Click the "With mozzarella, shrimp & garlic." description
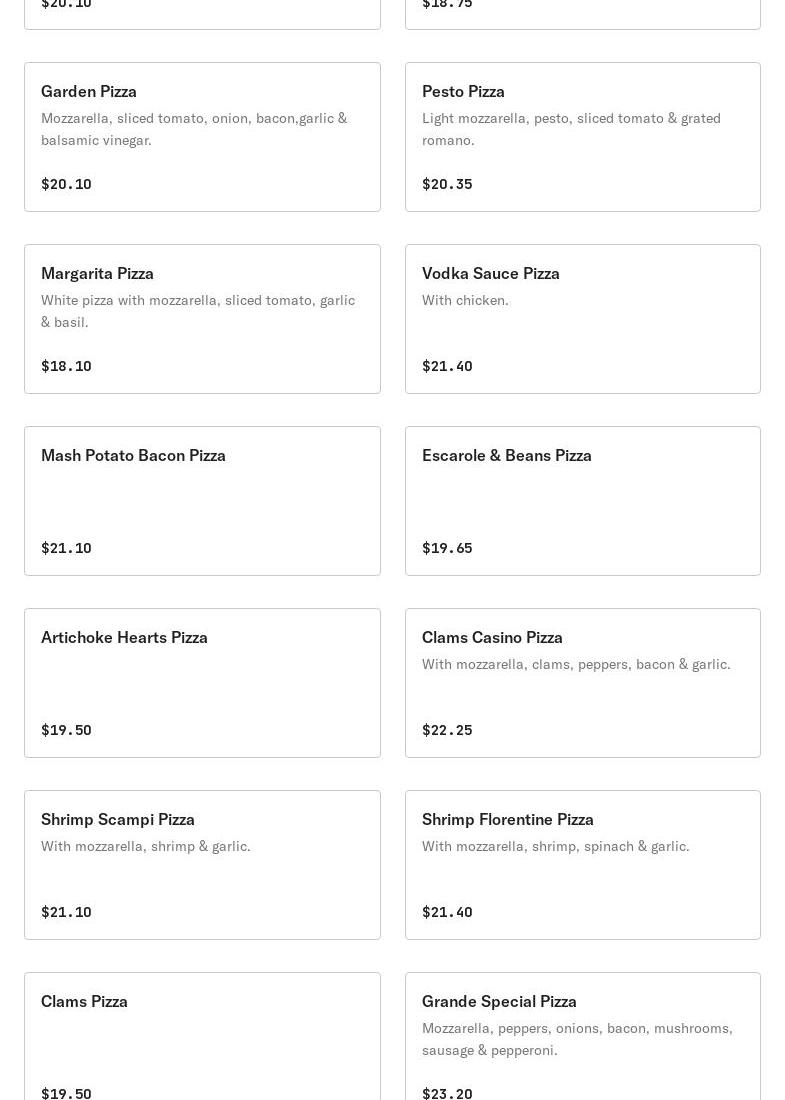The image size is (785, 1100). tap(146, 846)
